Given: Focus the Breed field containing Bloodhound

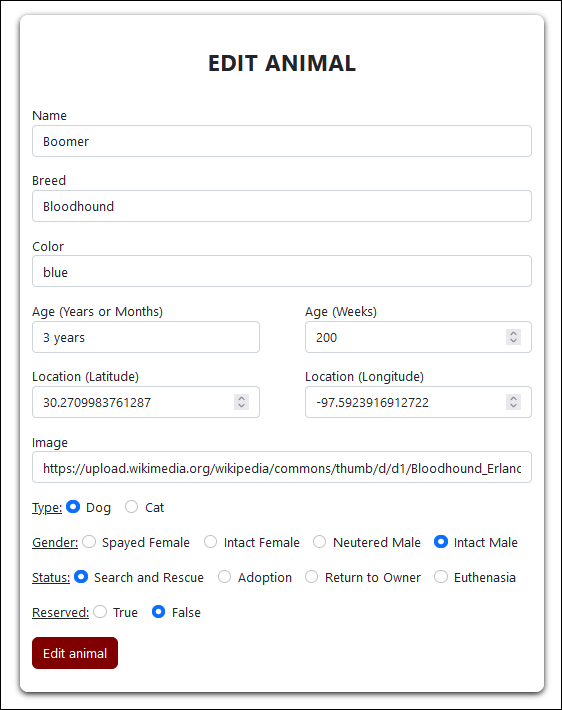Looking at the screenshot, I should point(282,206).
